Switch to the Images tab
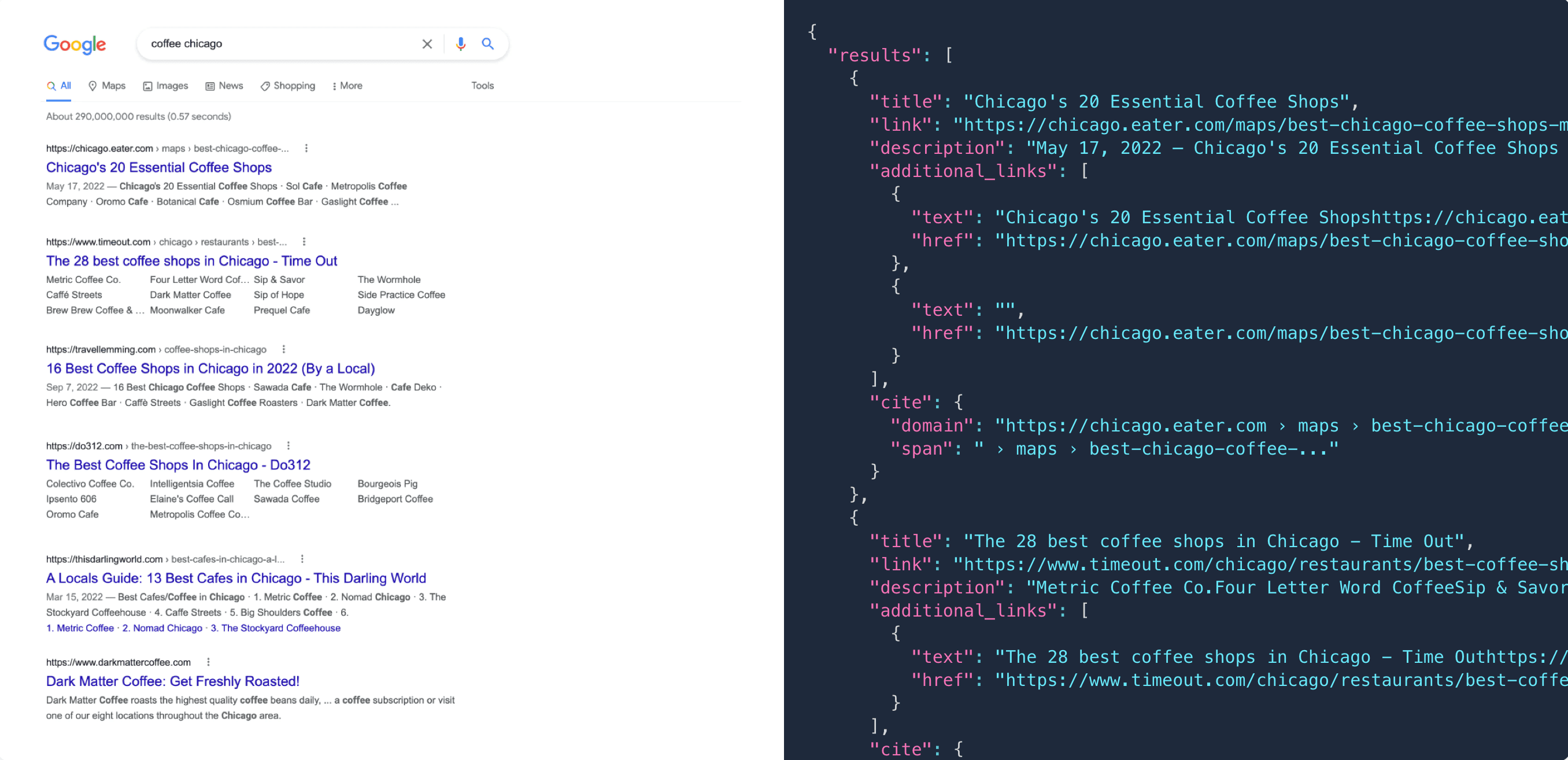 (165, 86)
